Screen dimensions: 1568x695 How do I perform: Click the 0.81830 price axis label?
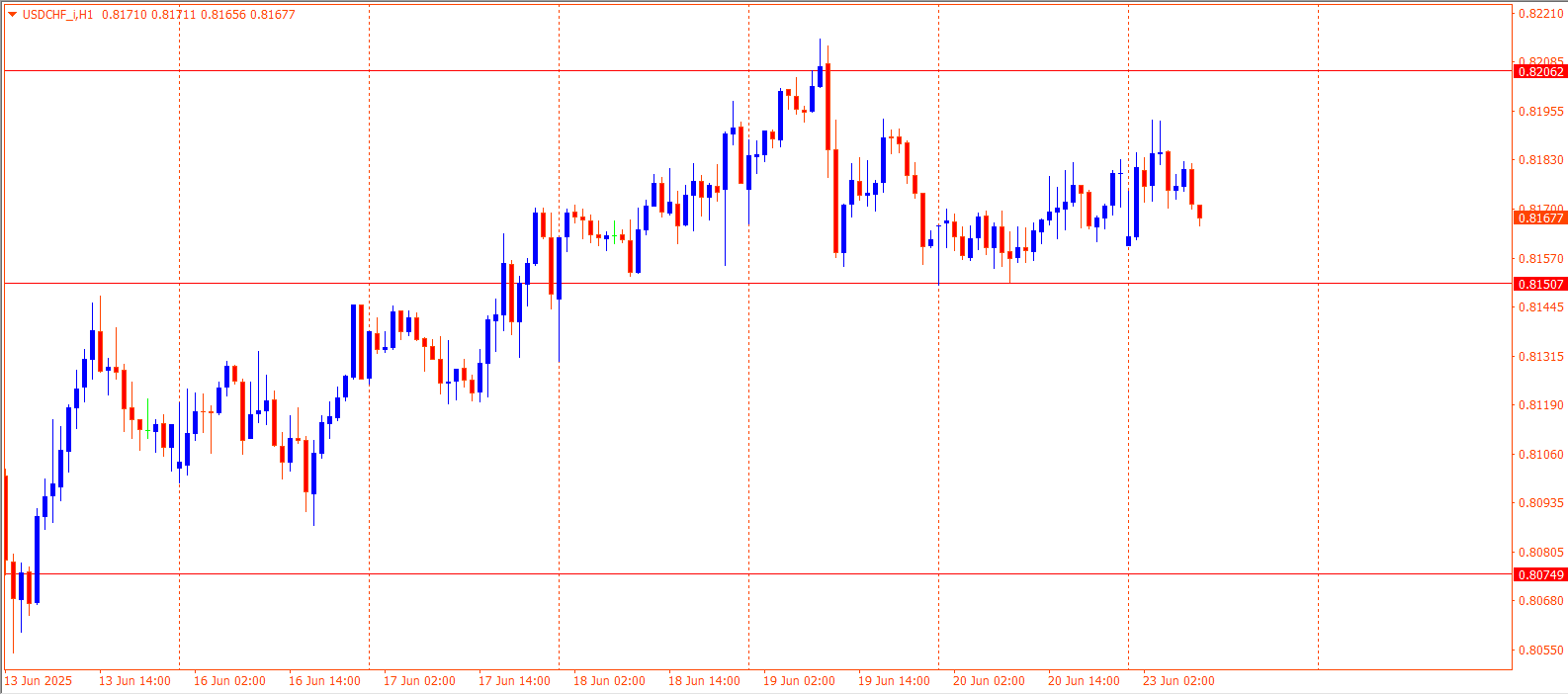click(1541, 160)
